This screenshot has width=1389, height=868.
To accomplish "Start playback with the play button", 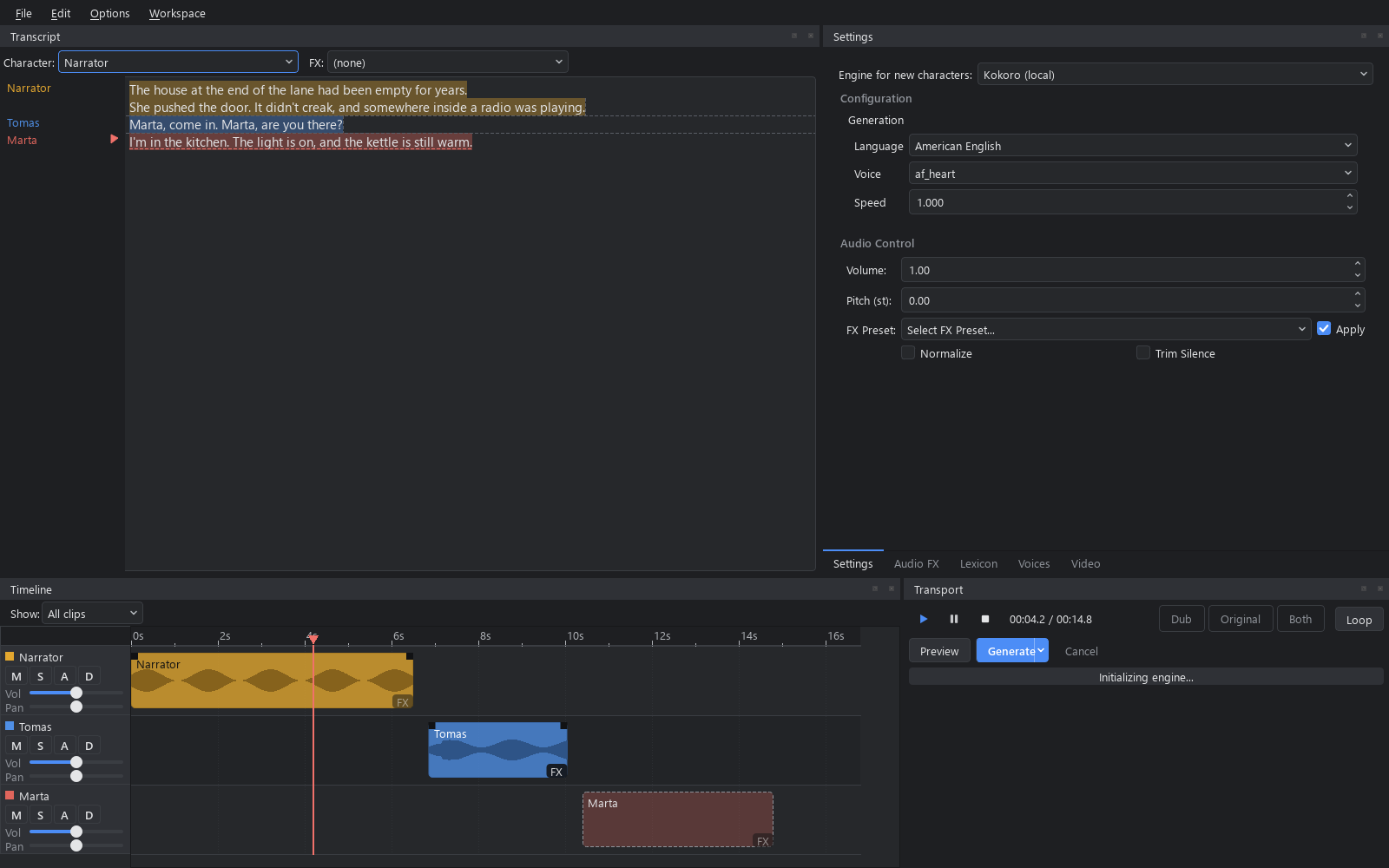I will click(924, 619).
